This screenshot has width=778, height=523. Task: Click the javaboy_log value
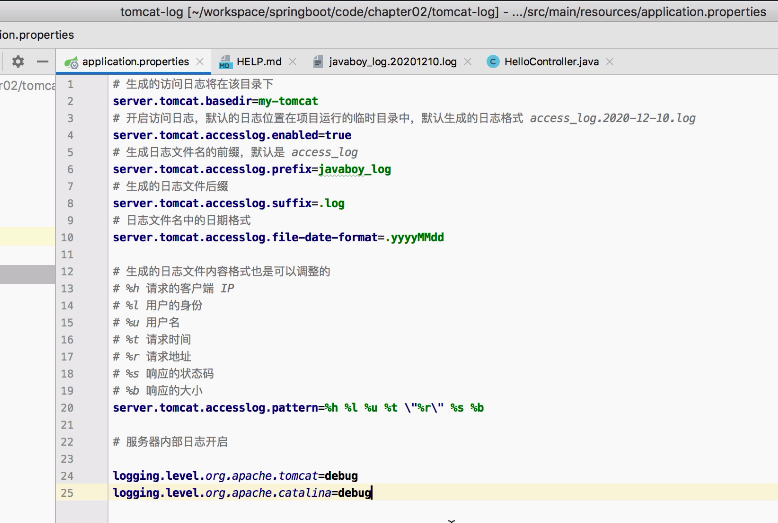[x=355, y=170]
